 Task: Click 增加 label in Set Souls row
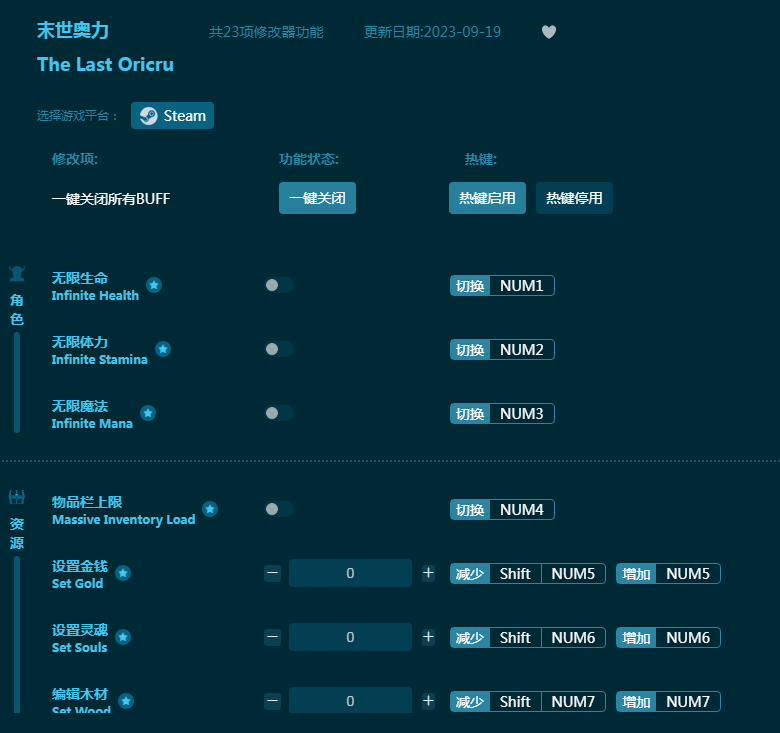click(636, 638)
